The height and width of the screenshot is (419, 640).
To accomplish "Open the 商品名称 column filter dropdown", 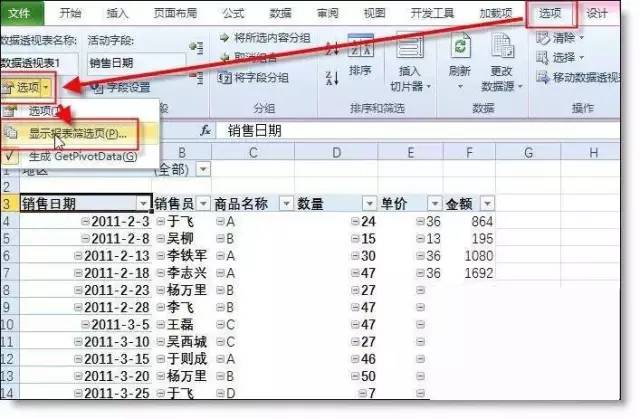I will tap(286, 203).
